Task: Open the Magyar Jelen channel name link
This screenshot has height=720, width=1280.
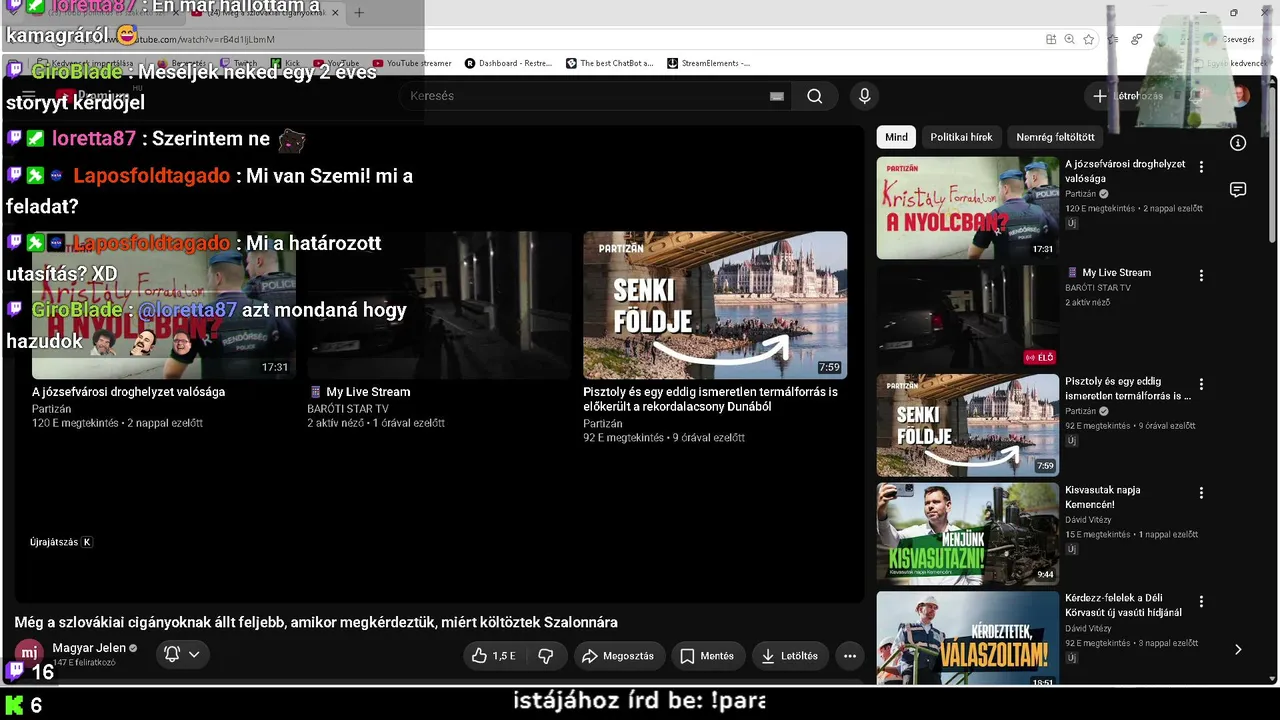Action: [89, 648]
